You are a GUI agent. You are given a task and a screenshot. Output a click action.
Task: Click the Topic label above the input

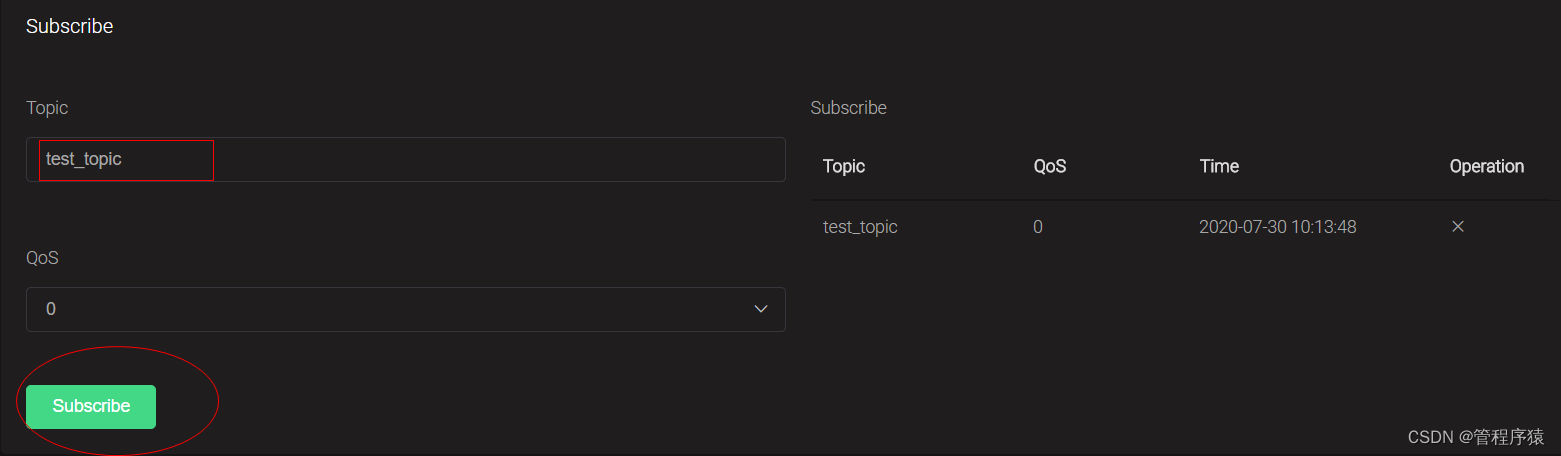point(47,107)
